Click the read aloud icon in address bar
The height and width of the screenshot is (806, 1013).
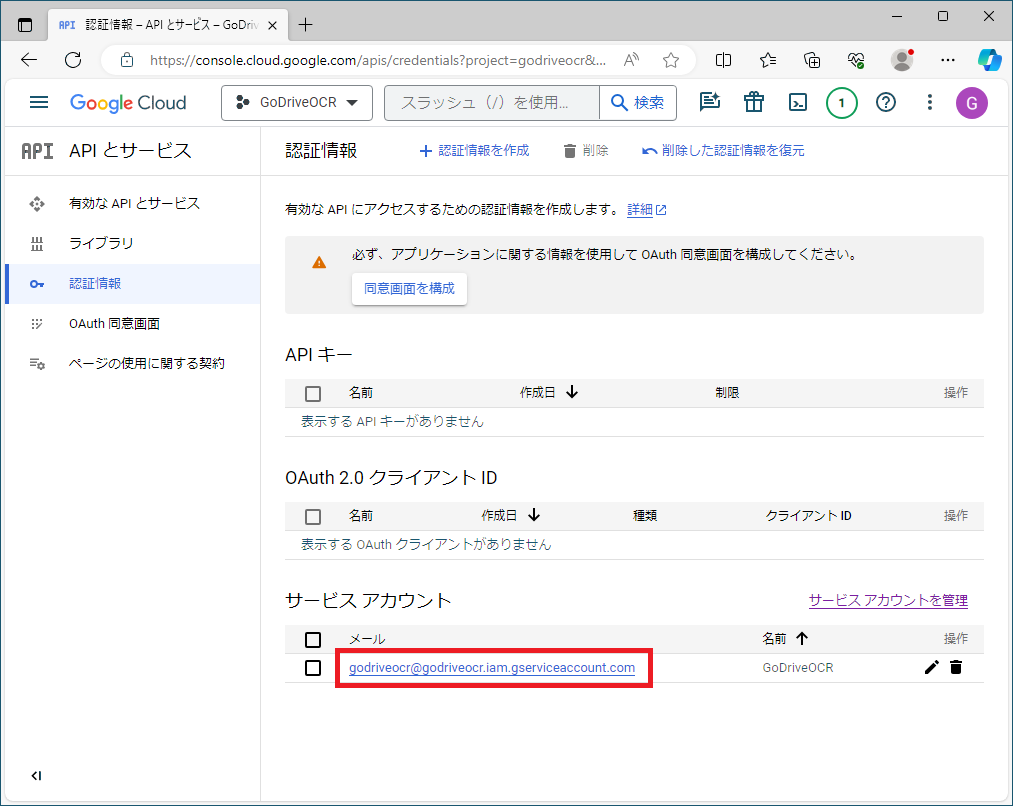[x=631, y=60]
